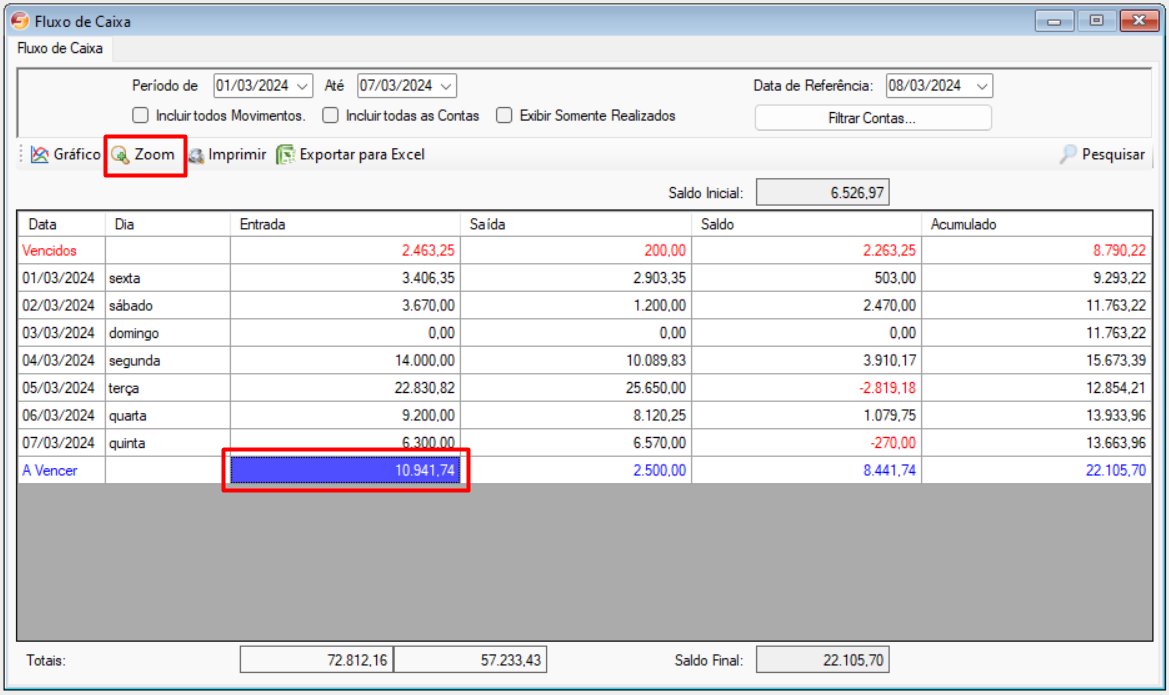Click the negative saldo -2.819,18
The image size is (1169, 695).
pos(807,389)
